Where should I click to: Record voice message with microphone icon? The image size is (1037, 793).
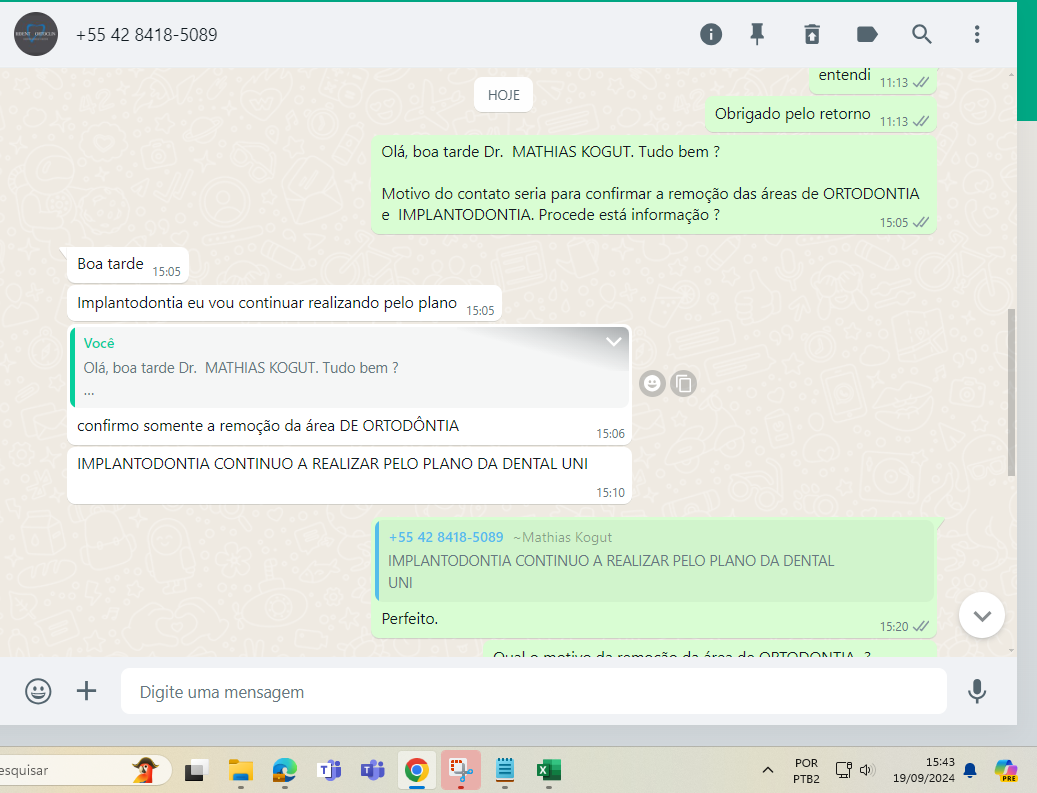pos(977,691)
